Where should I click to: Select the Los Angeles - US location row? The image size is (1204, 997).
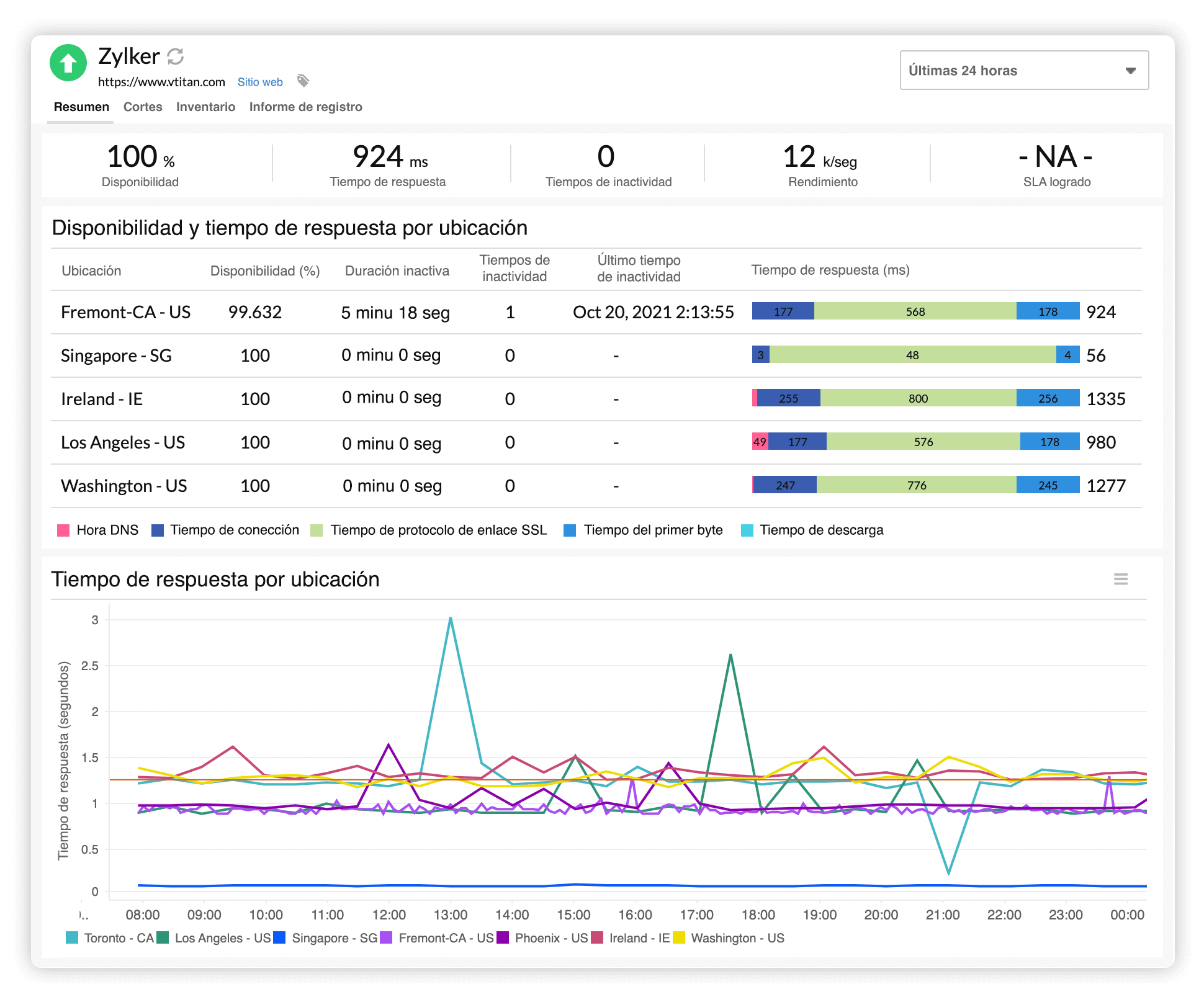point(596,442)
